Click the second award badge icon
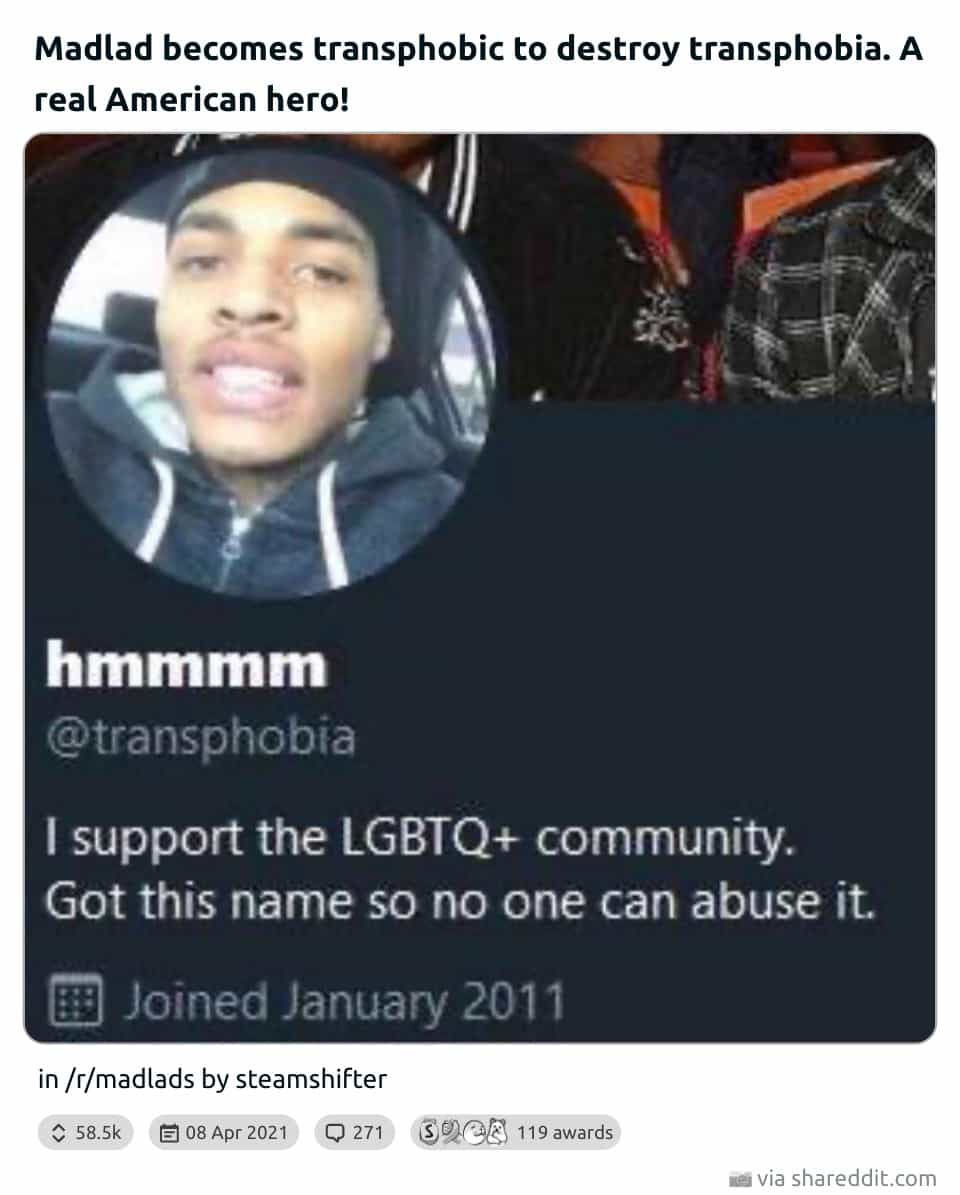Viewport: 960px width, 1195px height. 450,1133
